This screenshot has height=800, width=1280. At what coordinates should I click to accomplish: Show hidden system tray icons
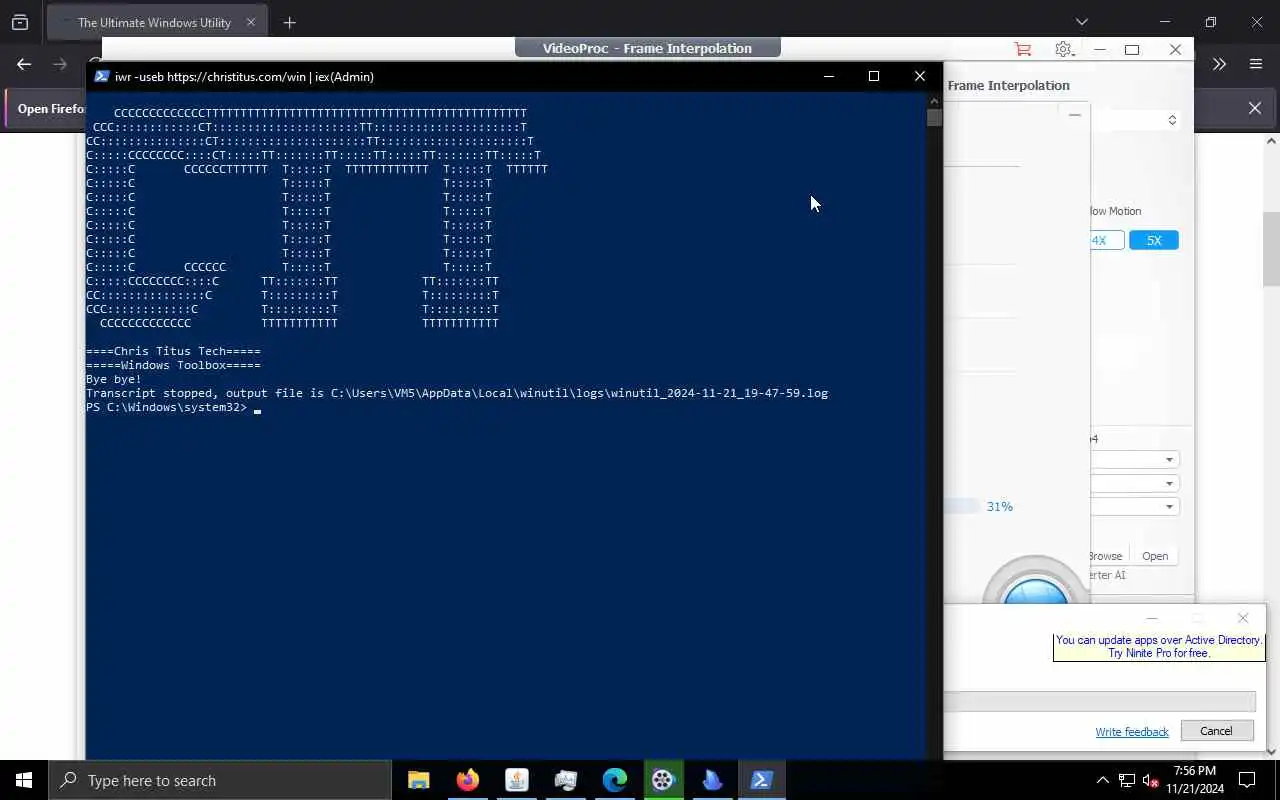(1103, 780)
